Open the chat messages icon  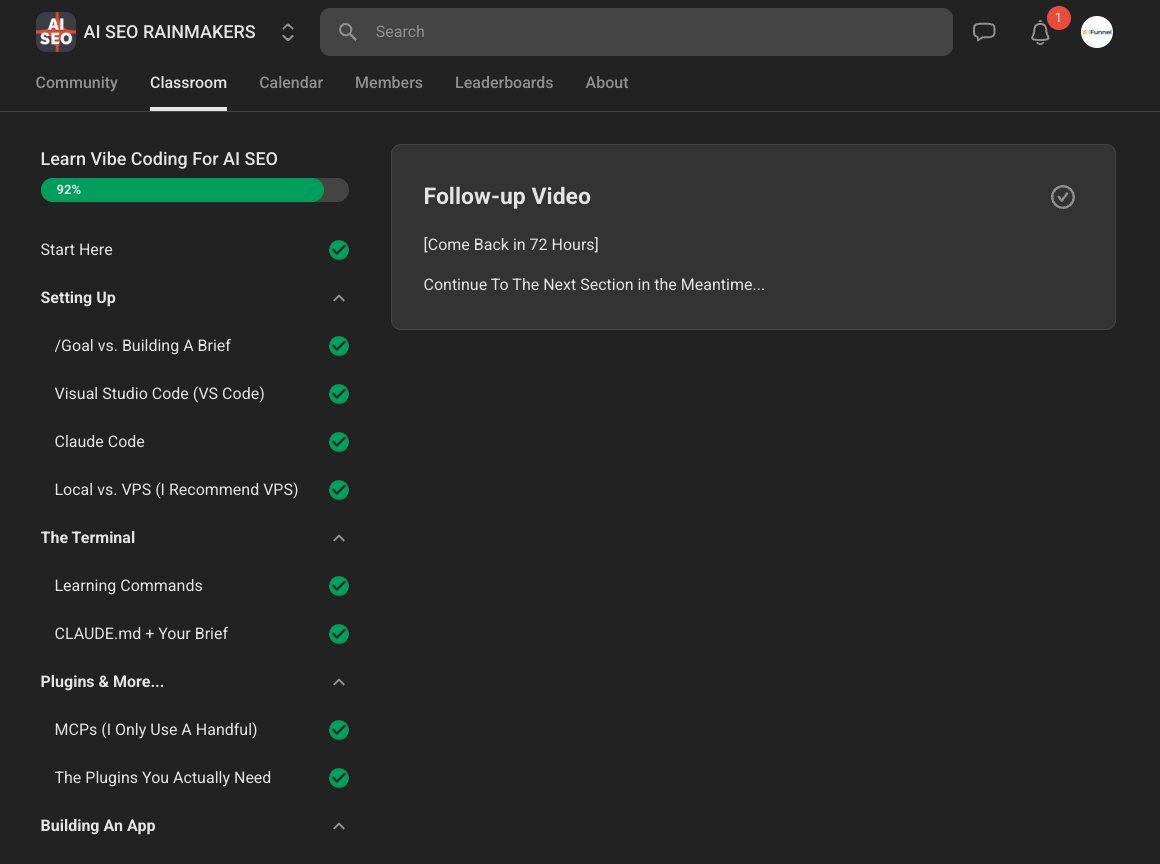coord(984,32)
